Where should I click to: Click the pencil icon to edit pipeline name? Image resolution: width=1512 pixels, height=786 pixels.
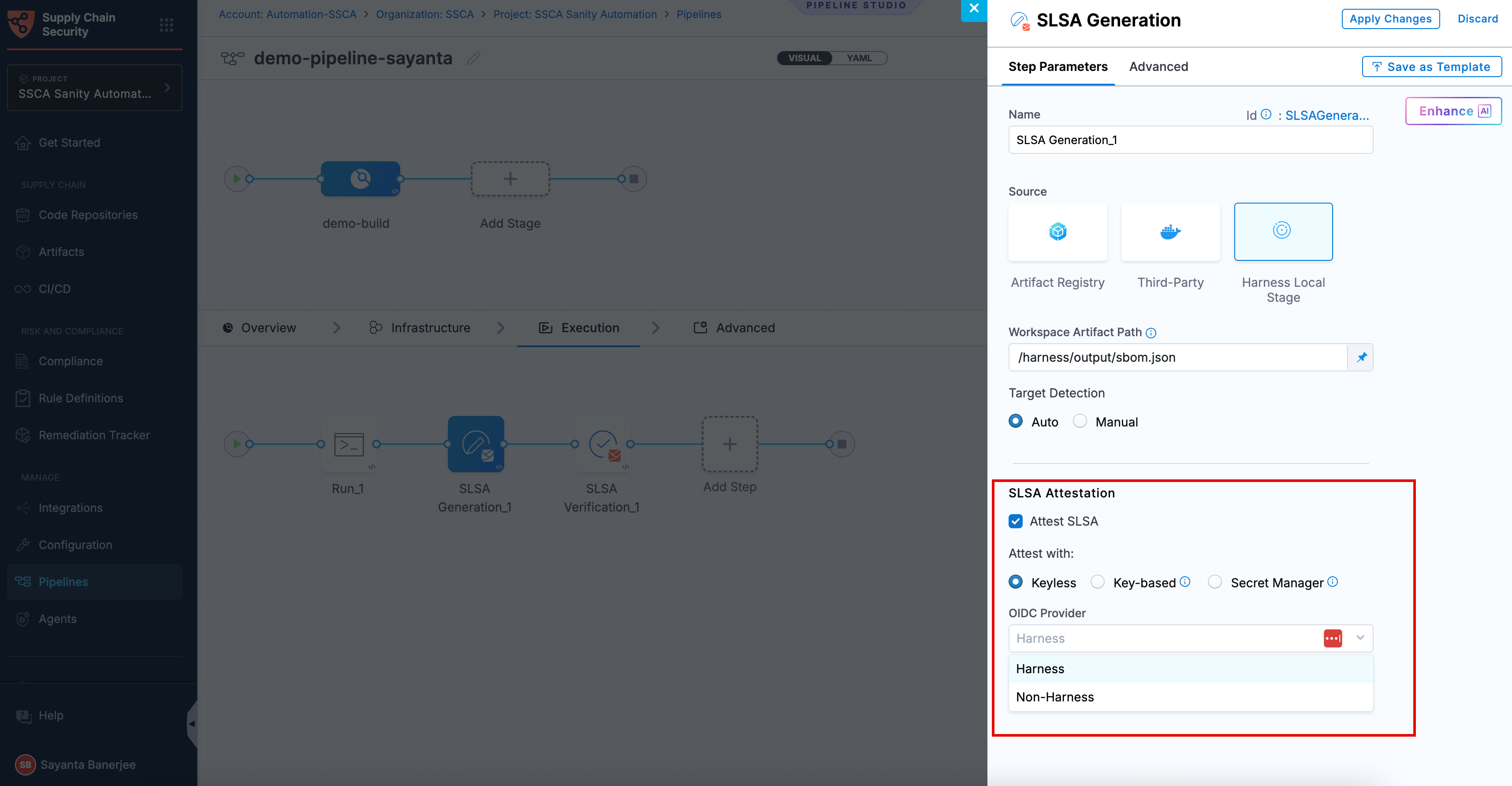click(x=474, y=58)
